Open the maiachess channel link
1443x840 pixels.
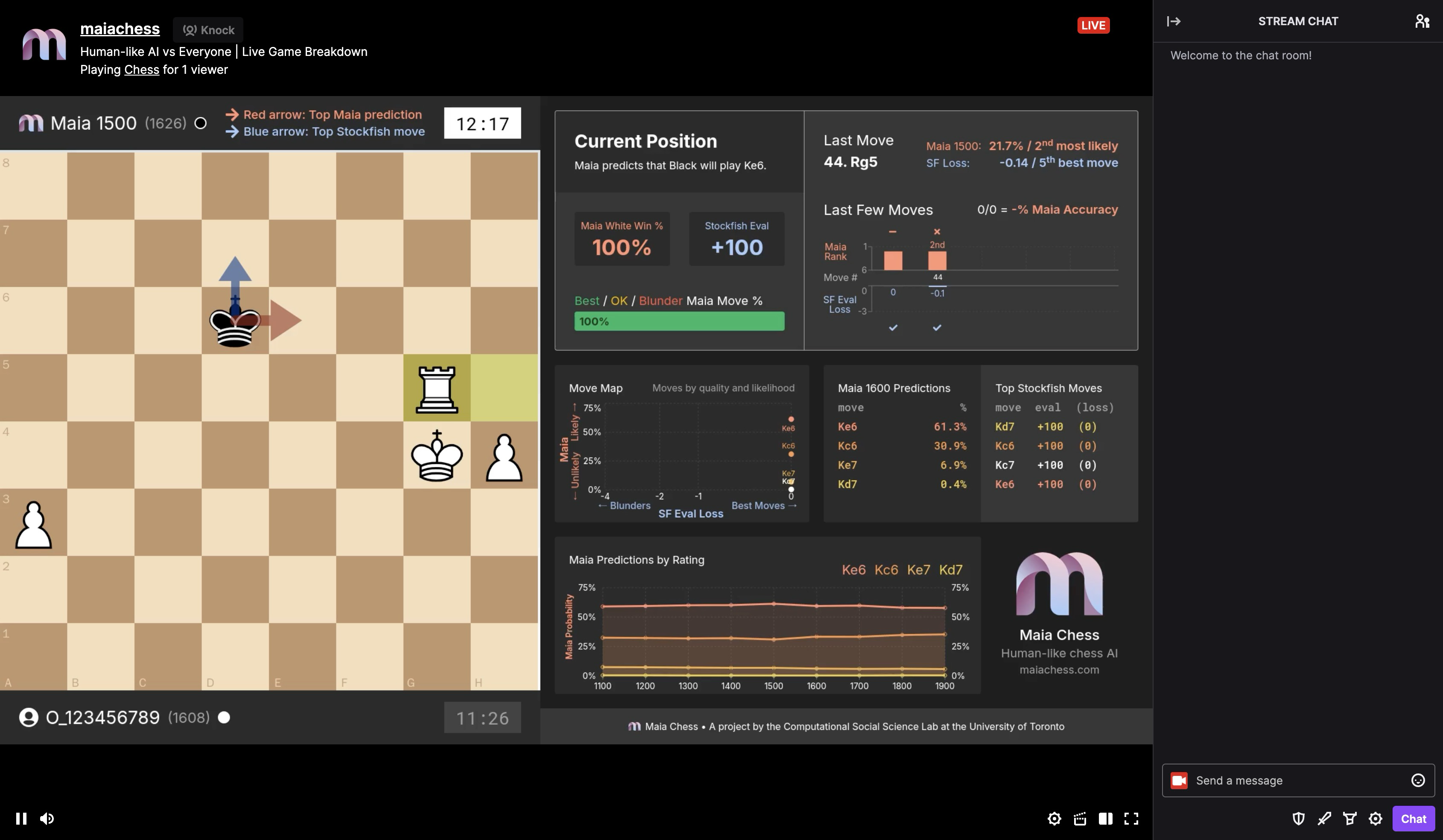[x=120, y=29]
